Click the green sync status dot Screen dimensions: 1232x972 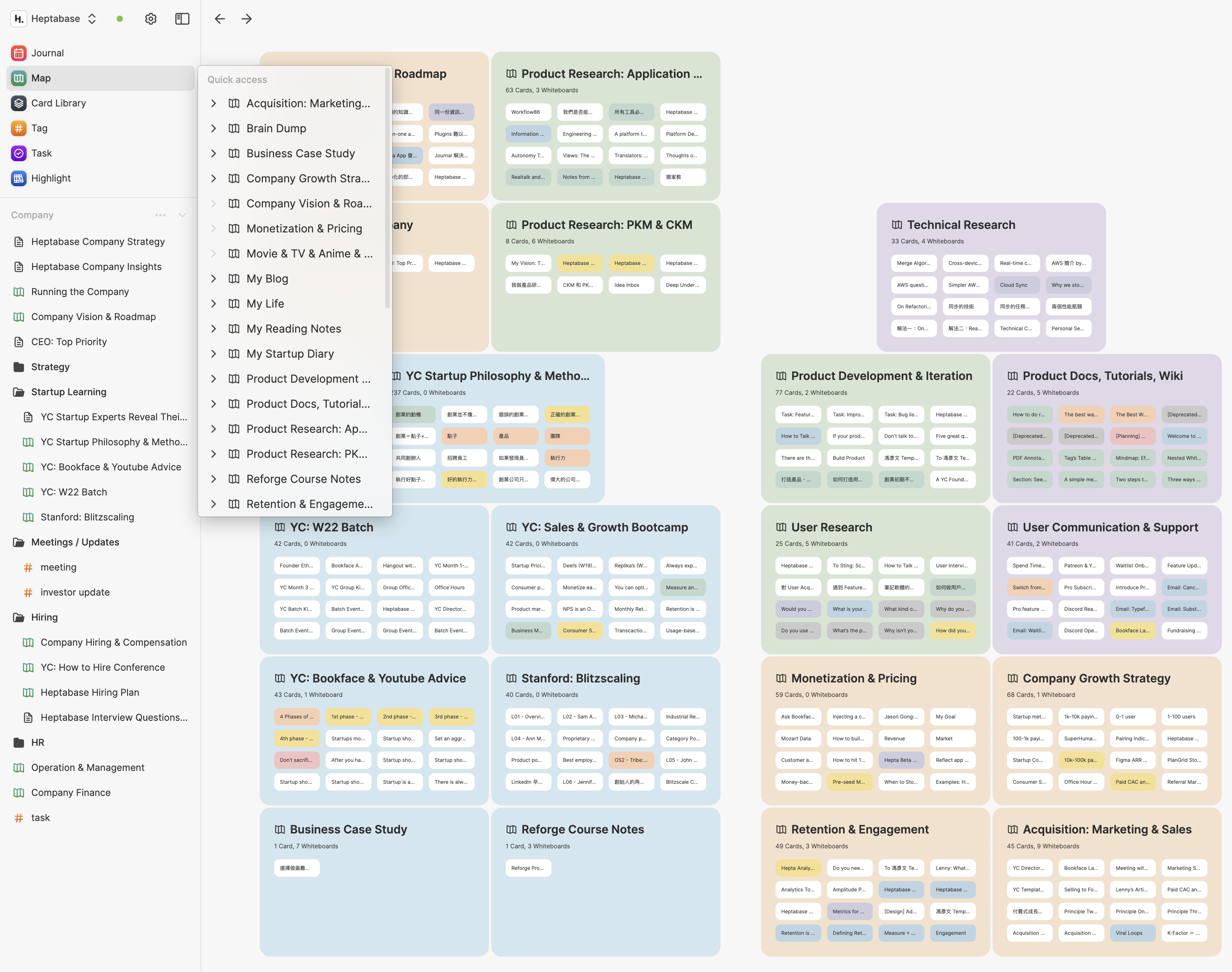[x=119, y=19]
